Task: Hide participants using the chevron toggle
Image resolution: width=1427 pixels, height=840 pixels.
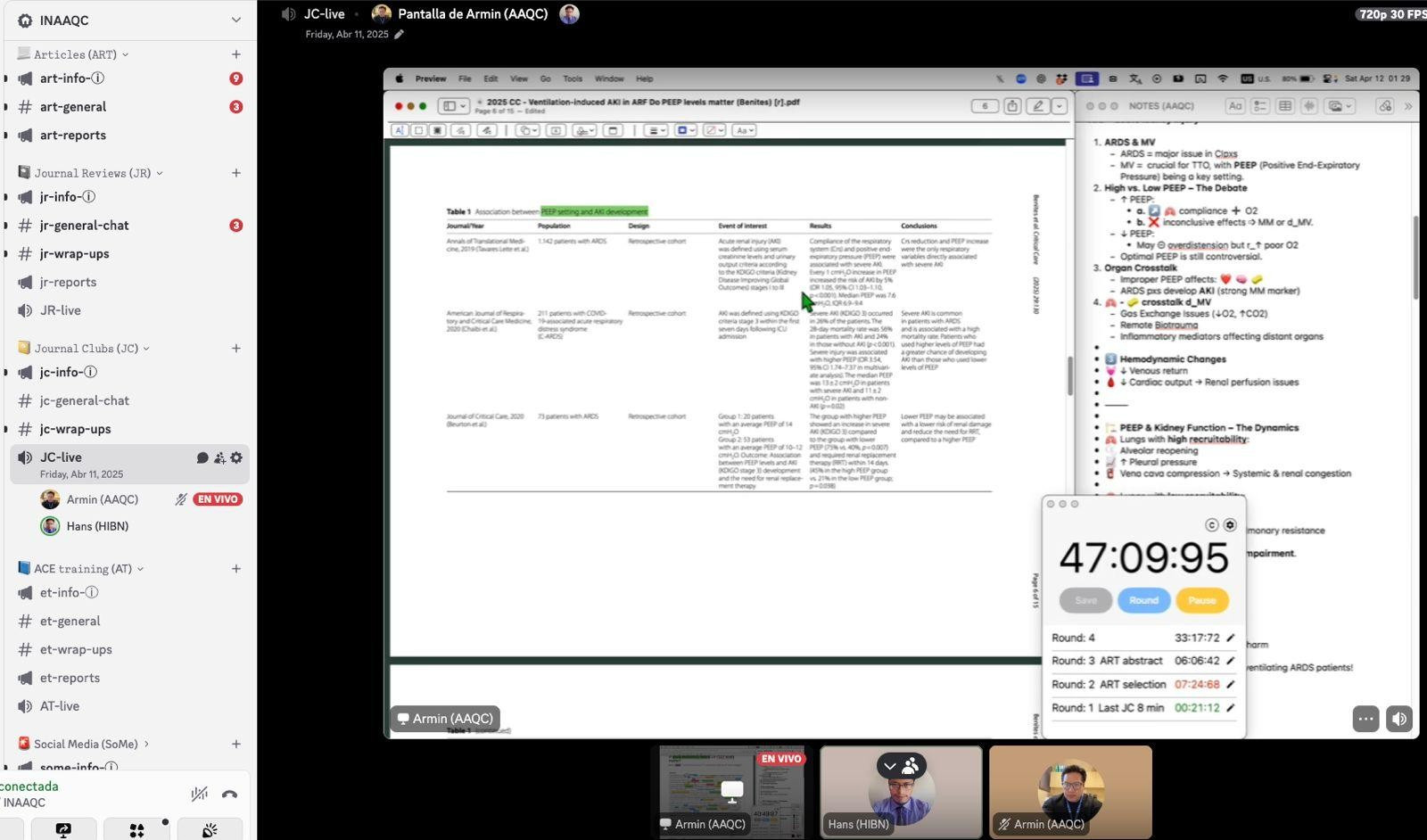Action: [889, 766]
